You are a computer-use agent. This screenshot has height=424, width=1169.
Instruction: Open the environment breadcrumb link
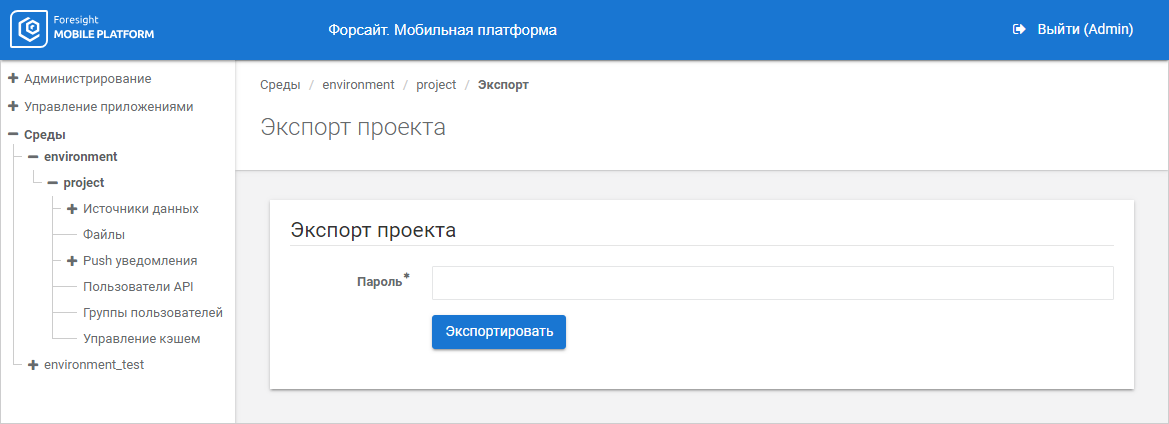pos(358,85)
